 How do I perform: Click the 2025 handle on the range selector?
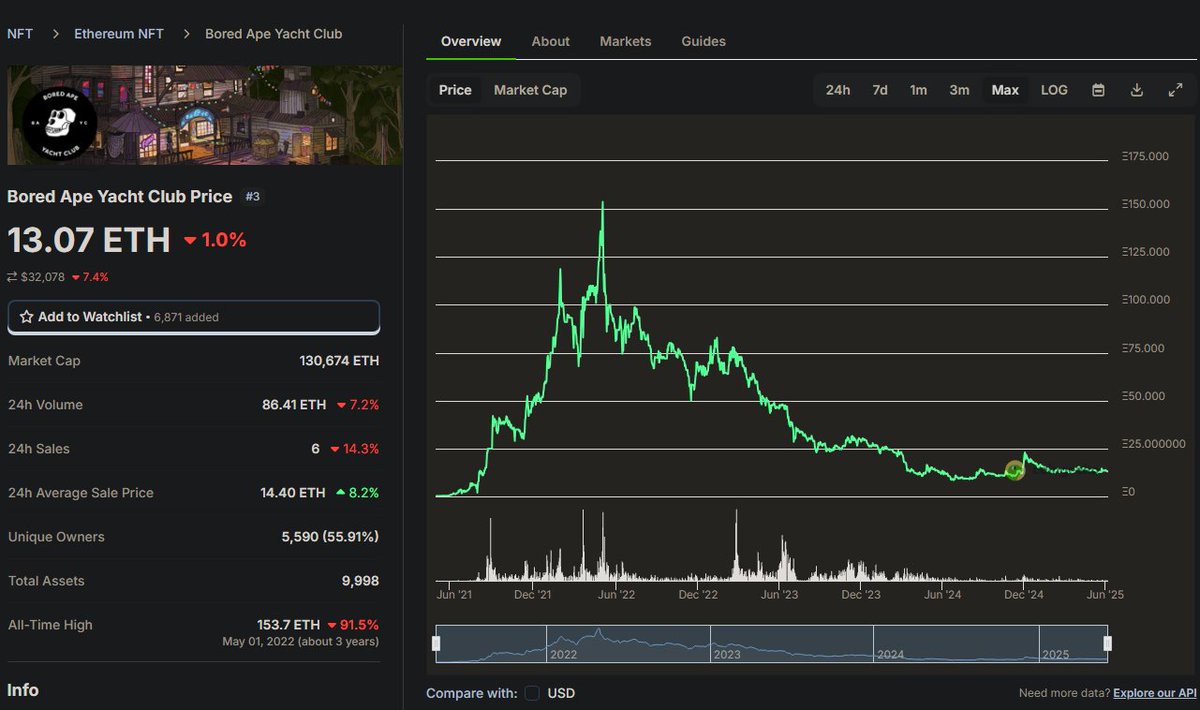(1108, 643)
